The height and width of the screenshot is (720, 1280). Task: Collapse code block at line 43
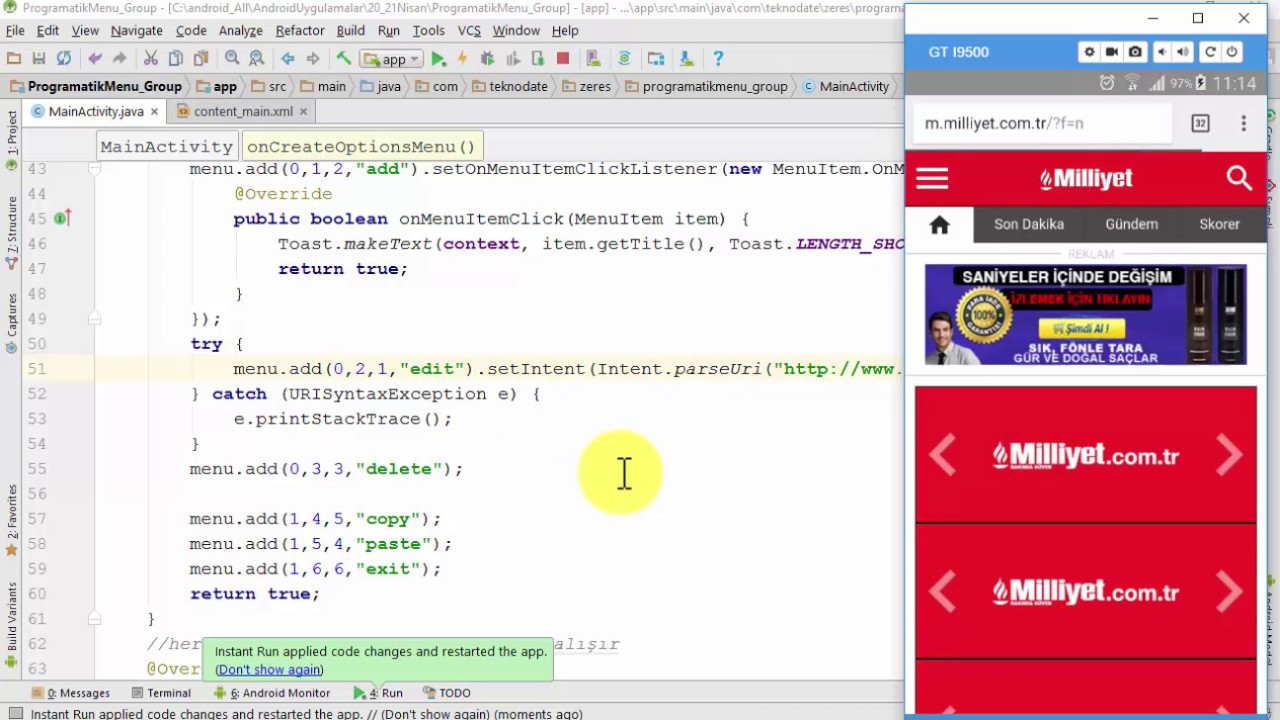tap(94, 169)
